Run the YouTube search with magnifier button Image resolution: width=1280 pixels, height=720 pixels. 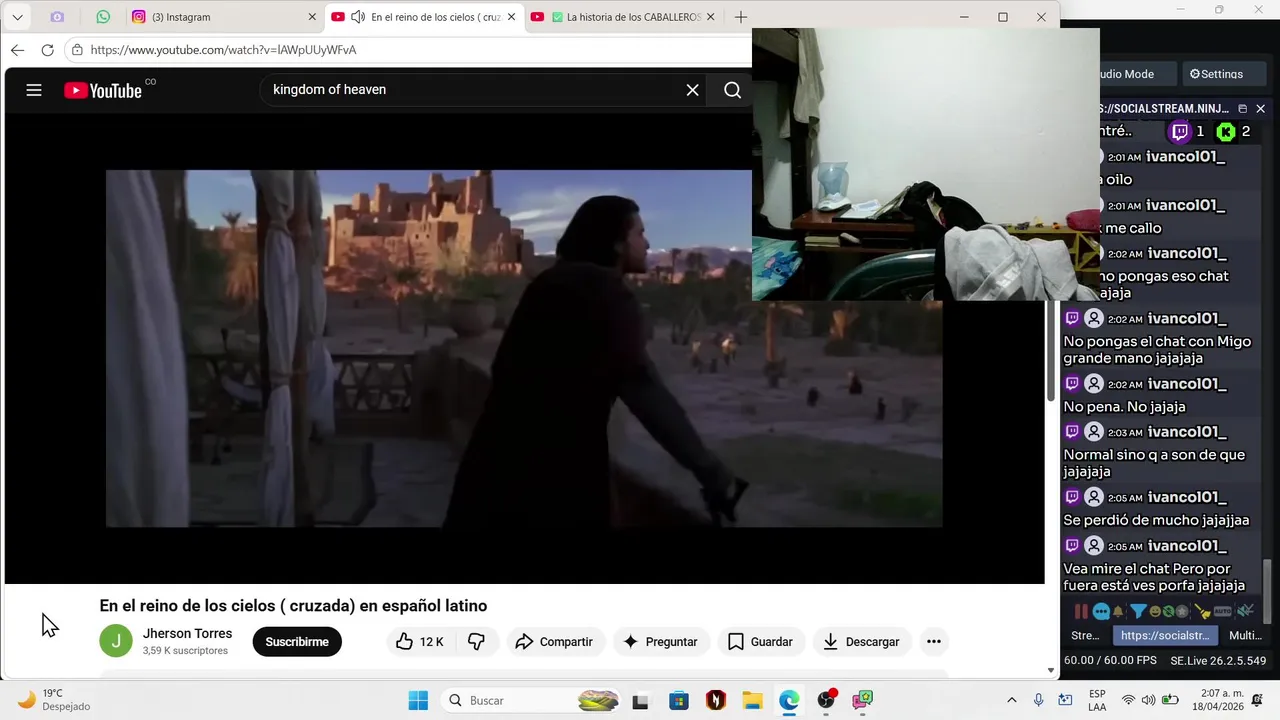(x=732, y=90)
